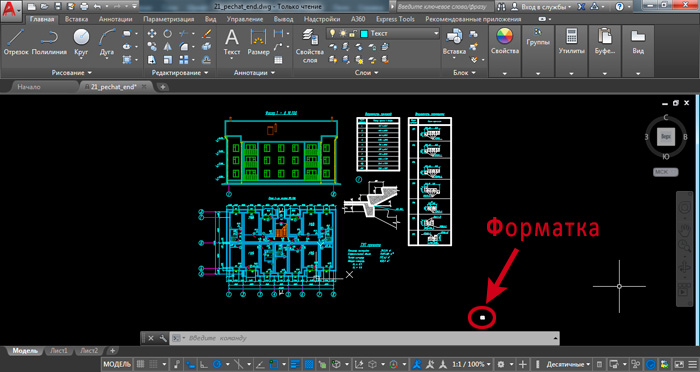Toggle object snap in status bar
Screen dimensions: 700x372
pos(273,364)
